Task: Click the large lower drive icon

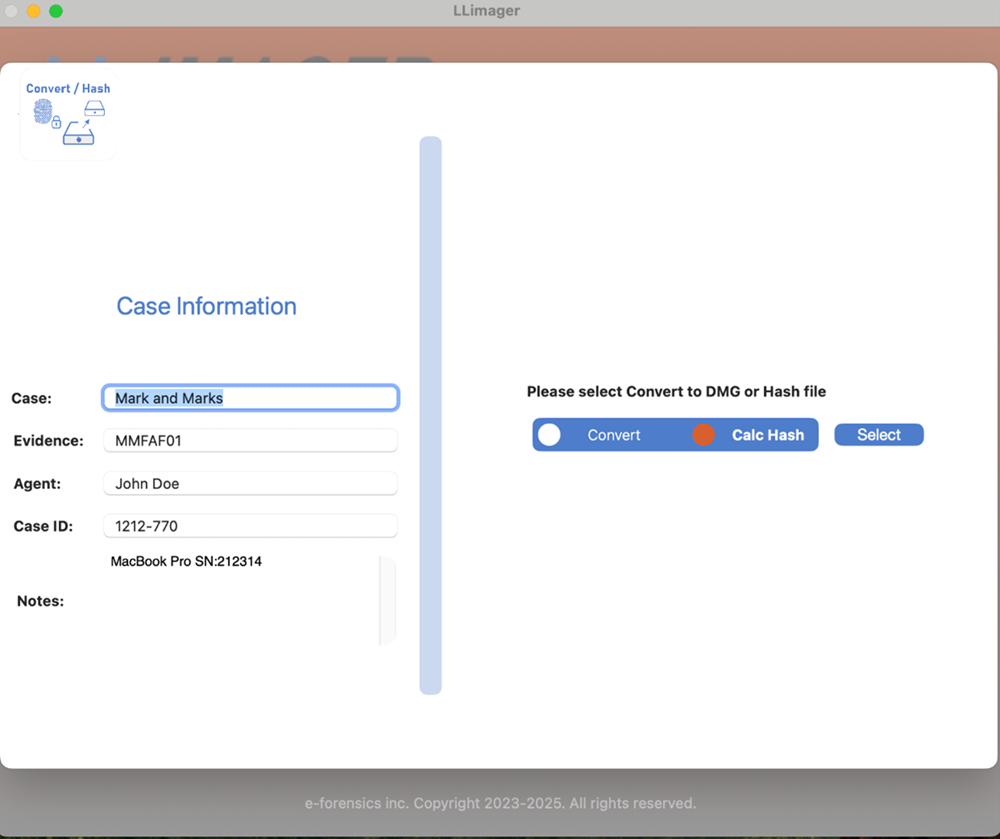Action: (x=78, y=136)
